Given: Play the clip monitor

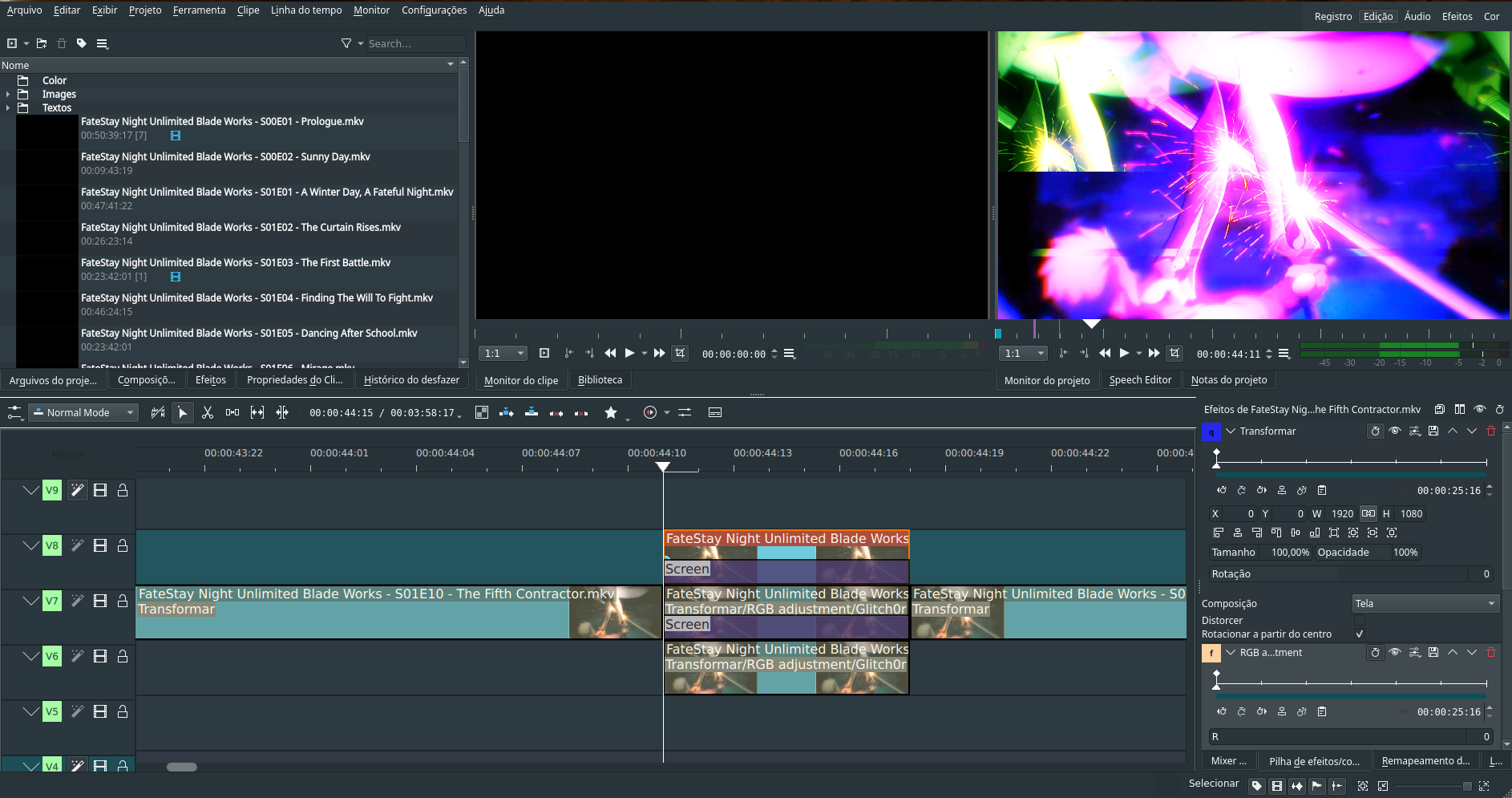Looking at the screenshot, I should pos(630,353).
